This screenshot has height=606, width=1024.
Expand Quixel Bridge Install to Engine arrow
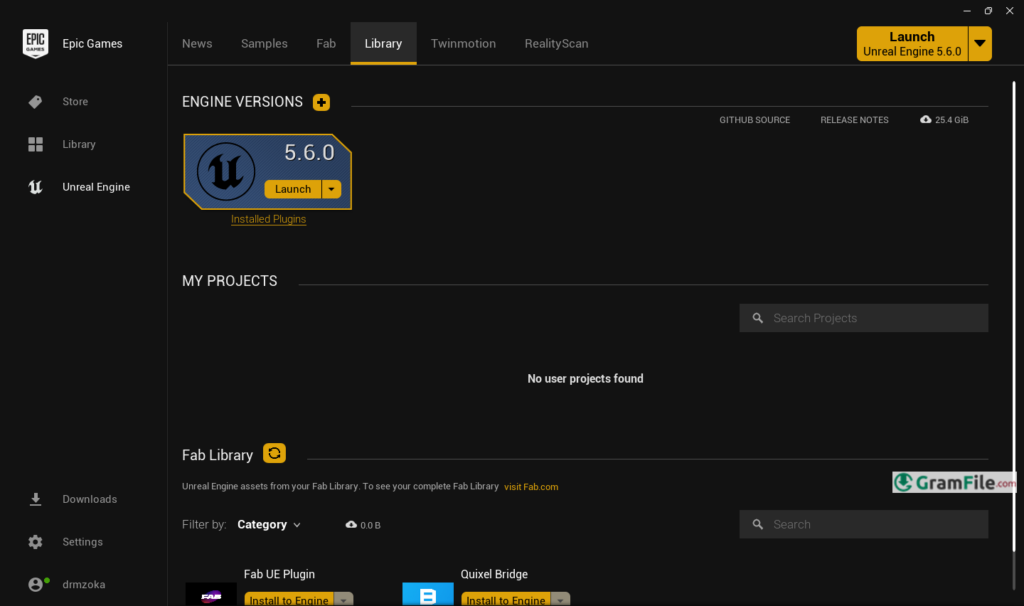pyautogui.click(x=560, y=599)
